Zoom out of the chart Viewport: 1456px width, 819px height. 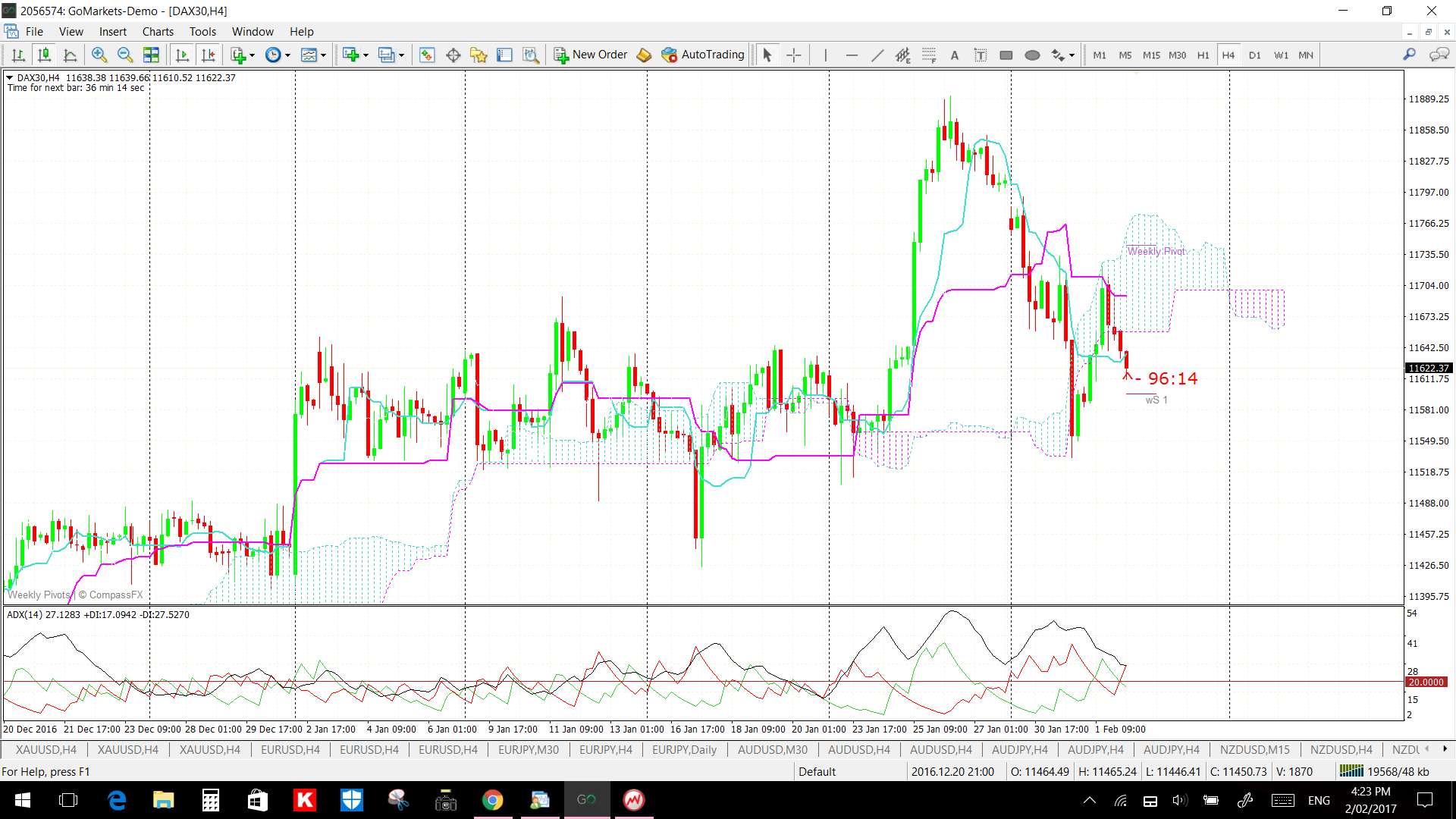pyautogui.click(x=124, y=55)
